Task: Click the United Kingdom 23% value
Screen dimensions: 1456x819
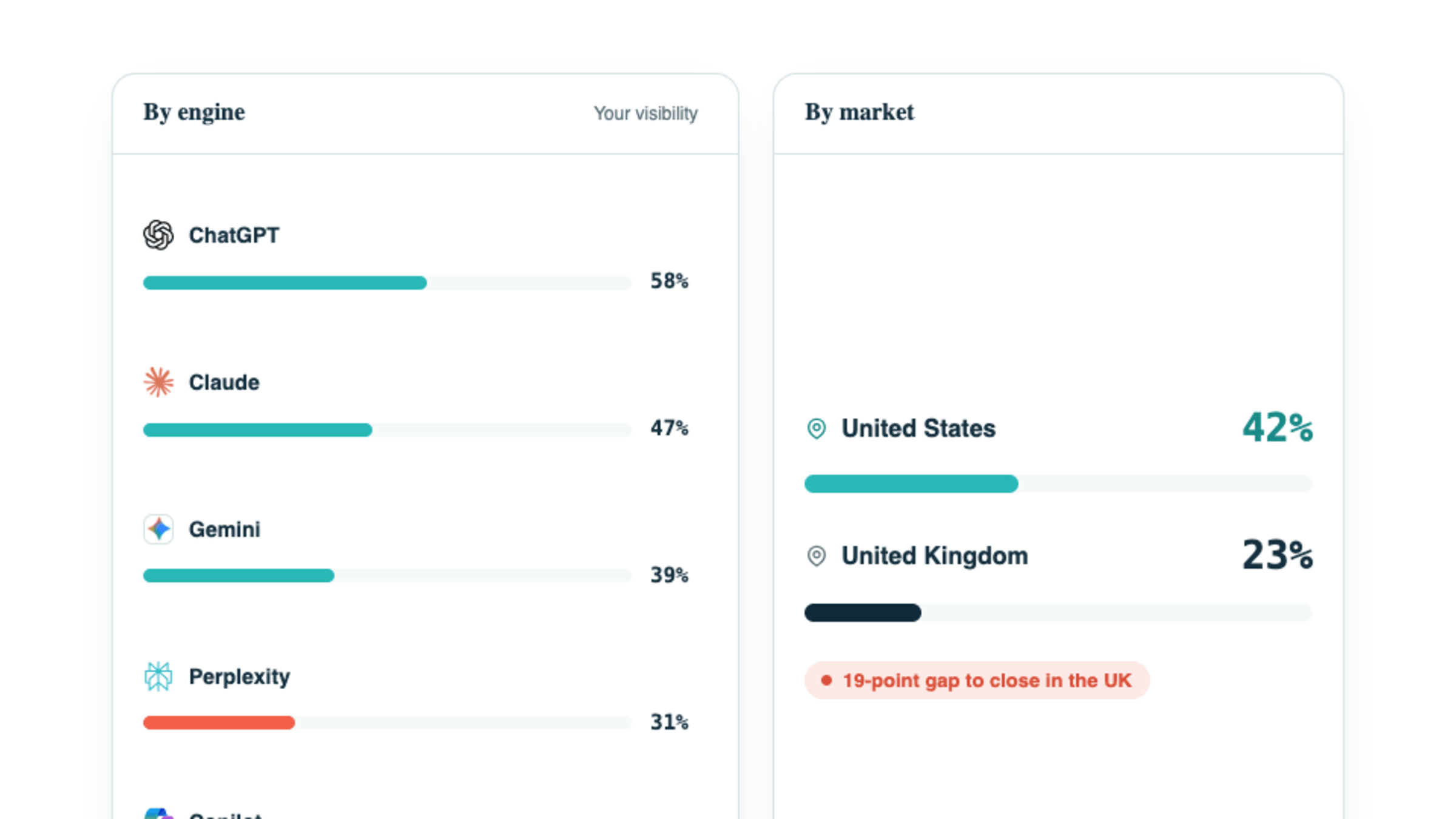Action: click(1278, 555)
